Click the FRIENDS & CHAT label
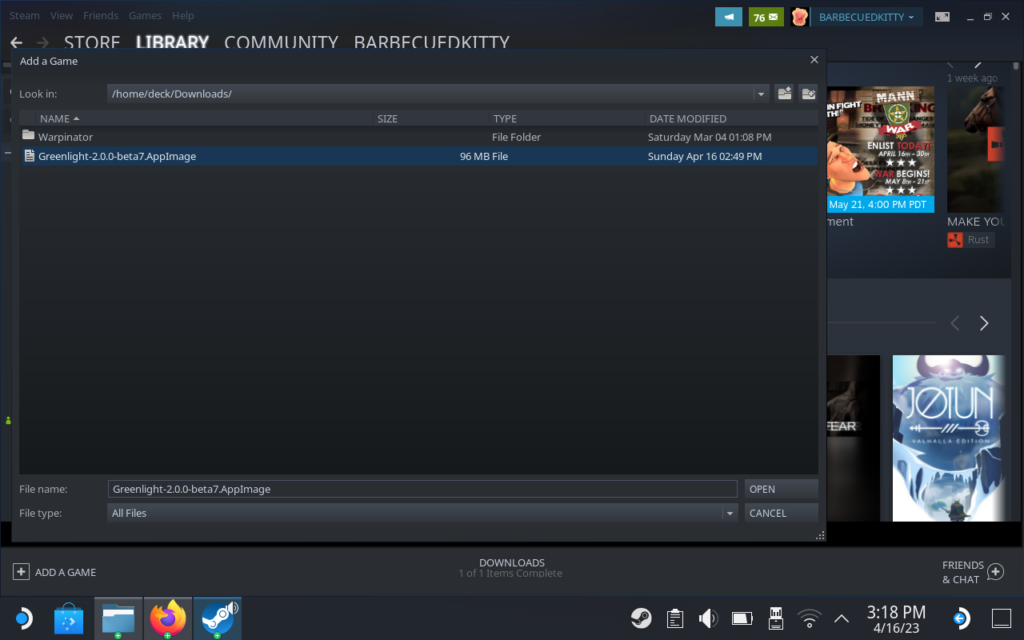 pos(963,572)
